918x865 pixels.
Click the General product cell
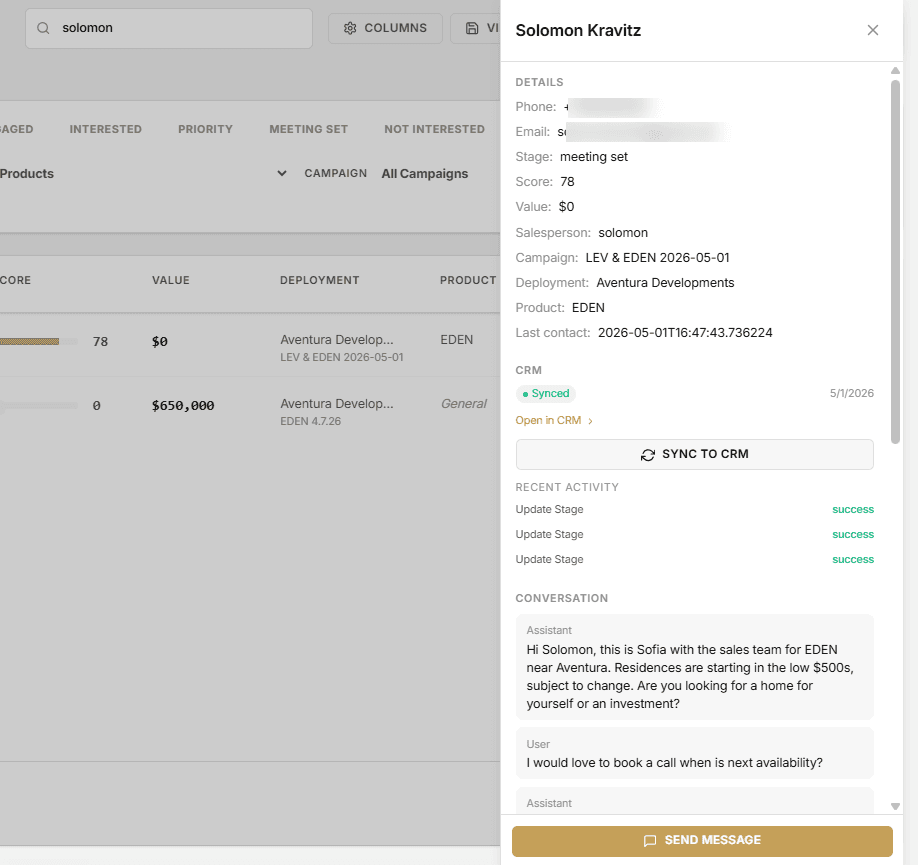(463, 404)
